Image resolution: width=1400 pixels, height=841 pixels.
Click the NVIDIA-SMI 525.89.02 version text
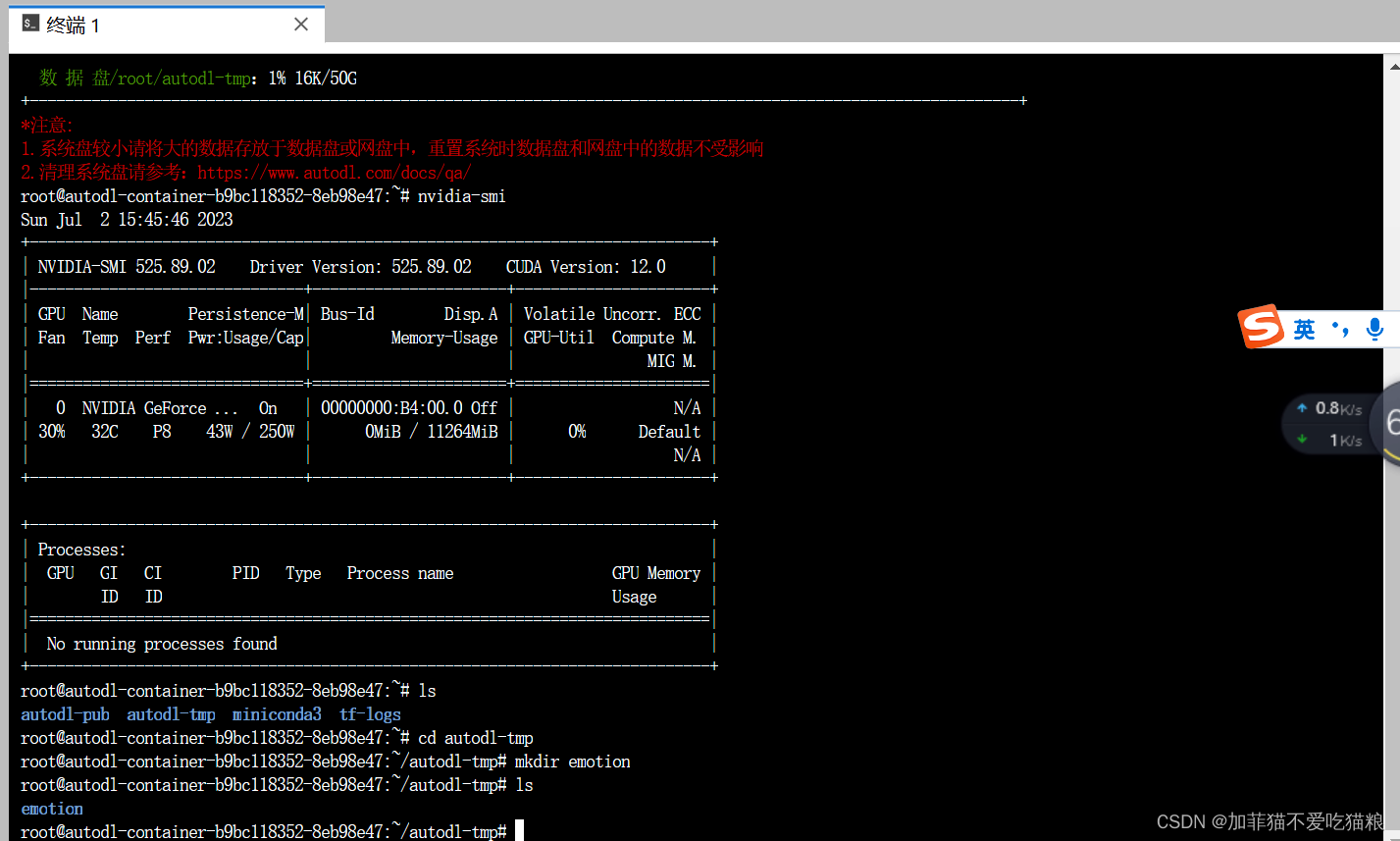(x=127, y=267)
